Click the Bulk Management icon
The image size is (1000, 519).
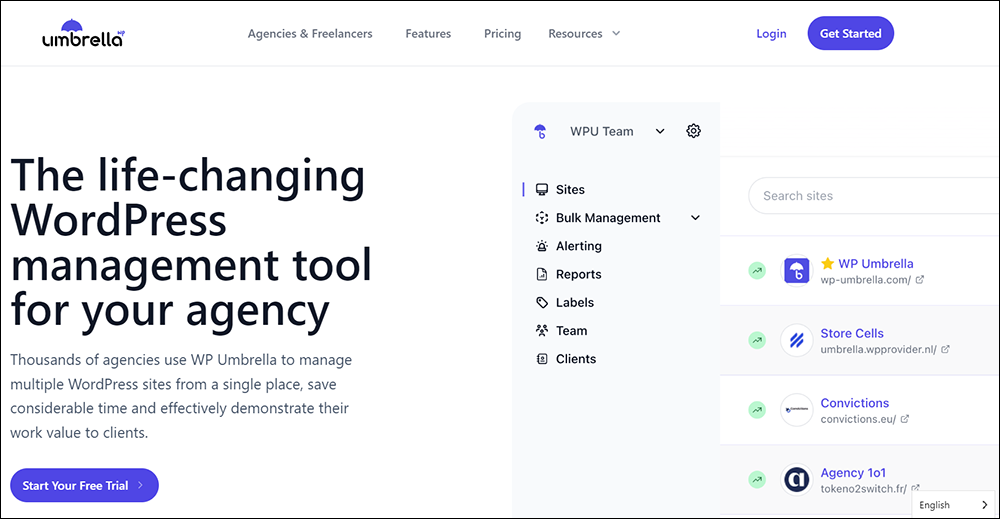(x=541, y=217)
